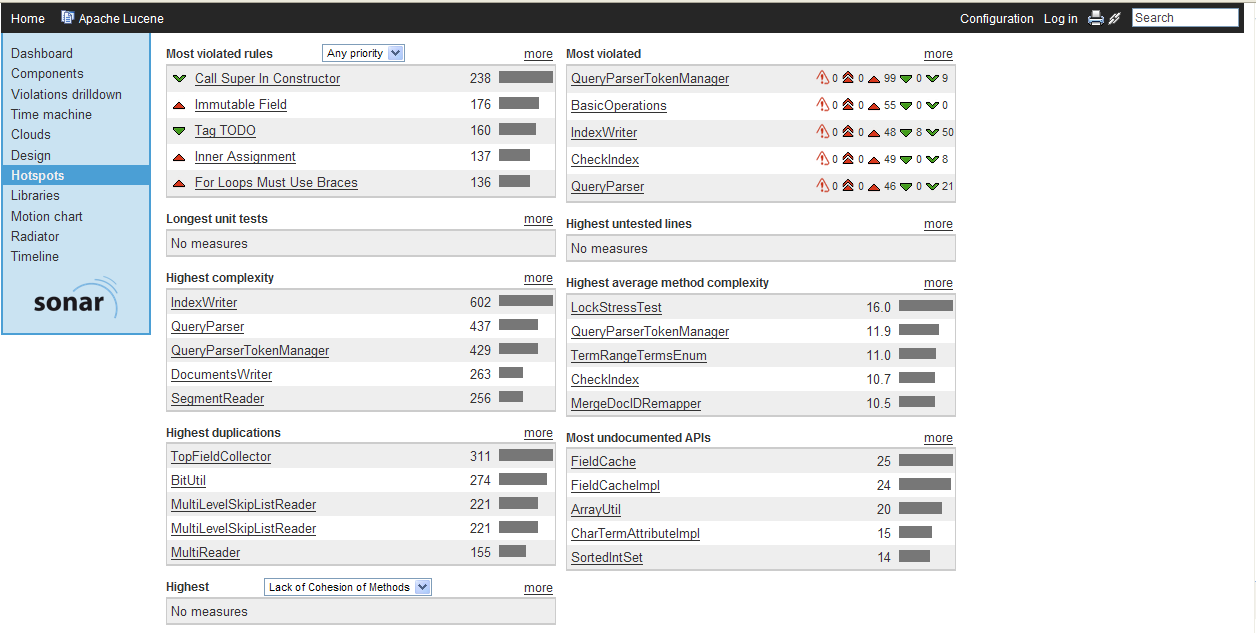Click into the Search field

(x=1184, y=18)
